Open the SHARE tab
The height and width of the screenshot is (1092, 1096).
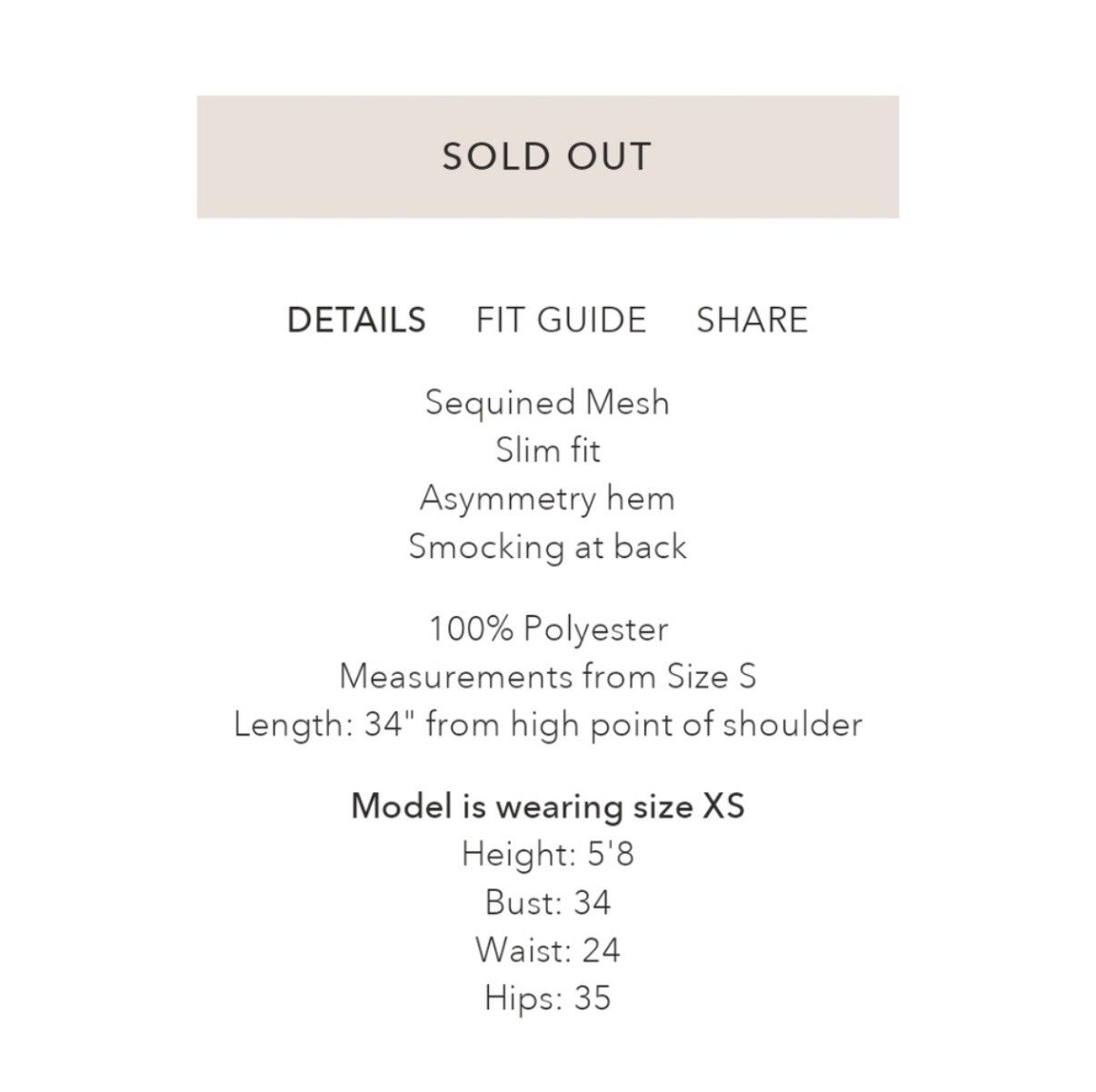752,320
